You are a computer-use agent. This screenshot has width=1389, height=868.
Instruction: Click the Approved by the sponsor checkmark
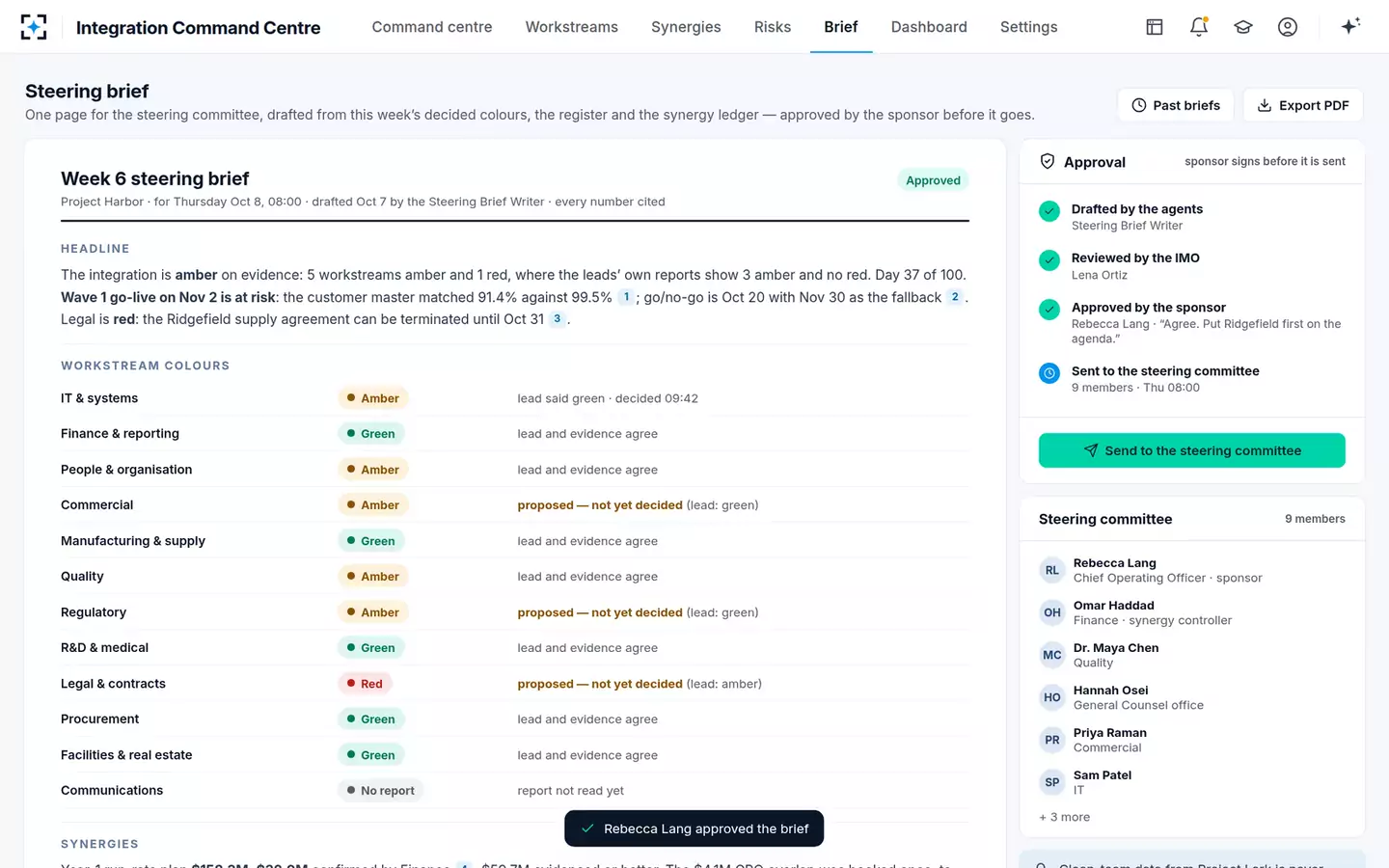point(1049,310)
